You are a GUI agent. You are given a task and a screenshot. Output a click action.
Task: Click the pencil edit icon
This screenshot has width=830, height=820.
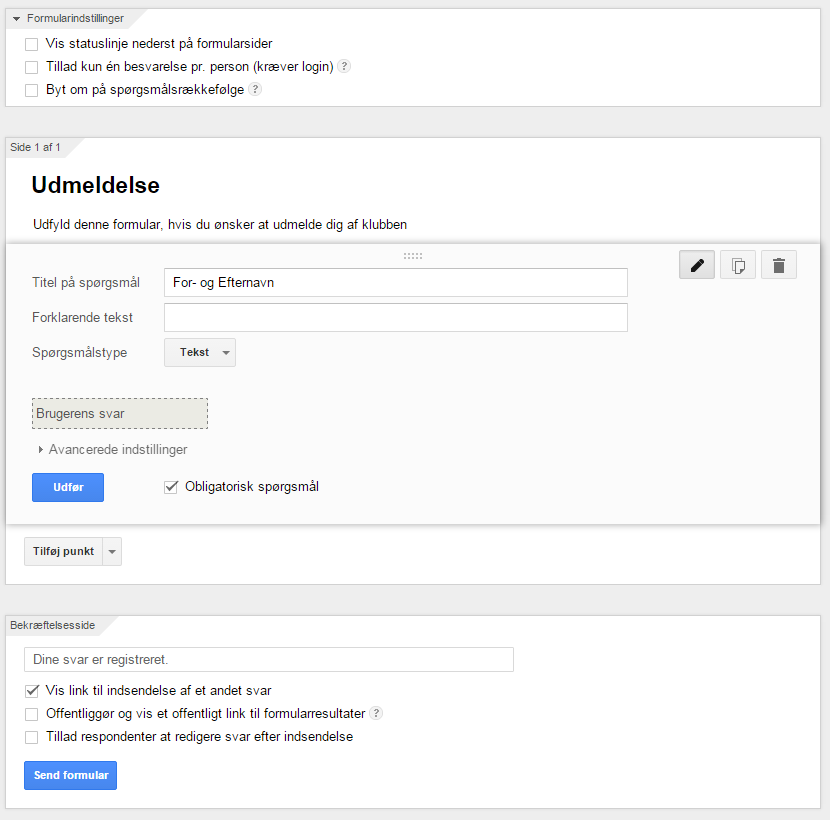697,265
